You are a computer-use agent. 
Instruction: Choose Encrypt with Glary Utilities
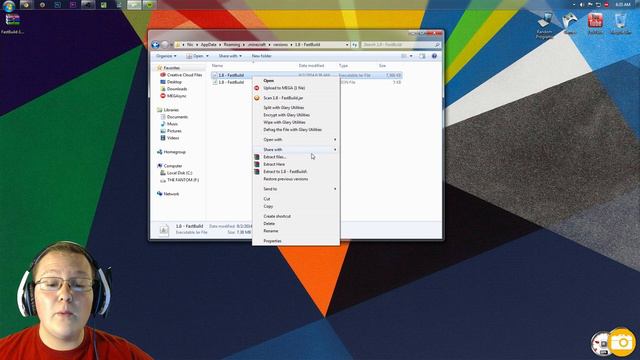[296, 115]
